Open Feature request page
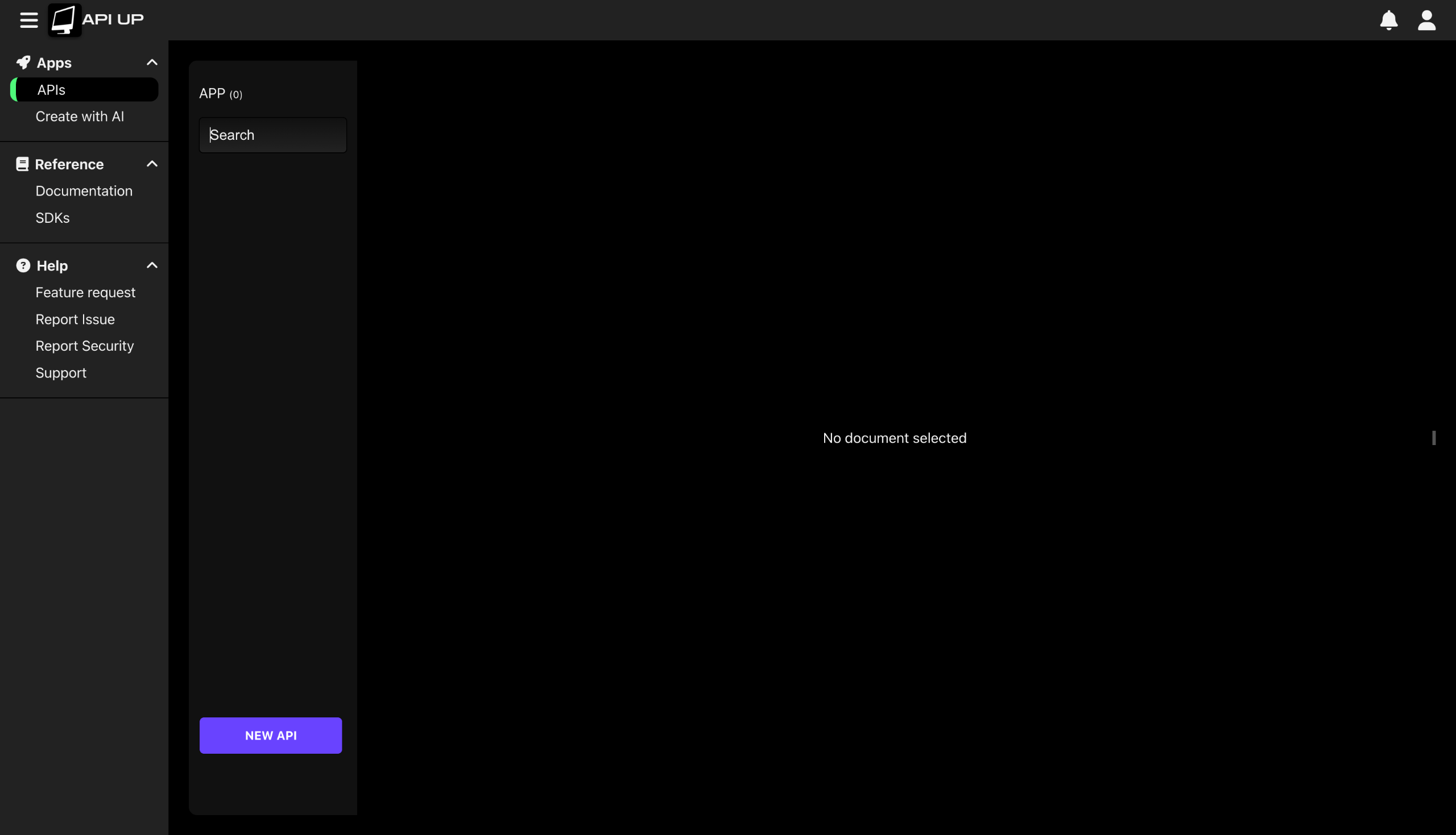 tap(85, 293)
